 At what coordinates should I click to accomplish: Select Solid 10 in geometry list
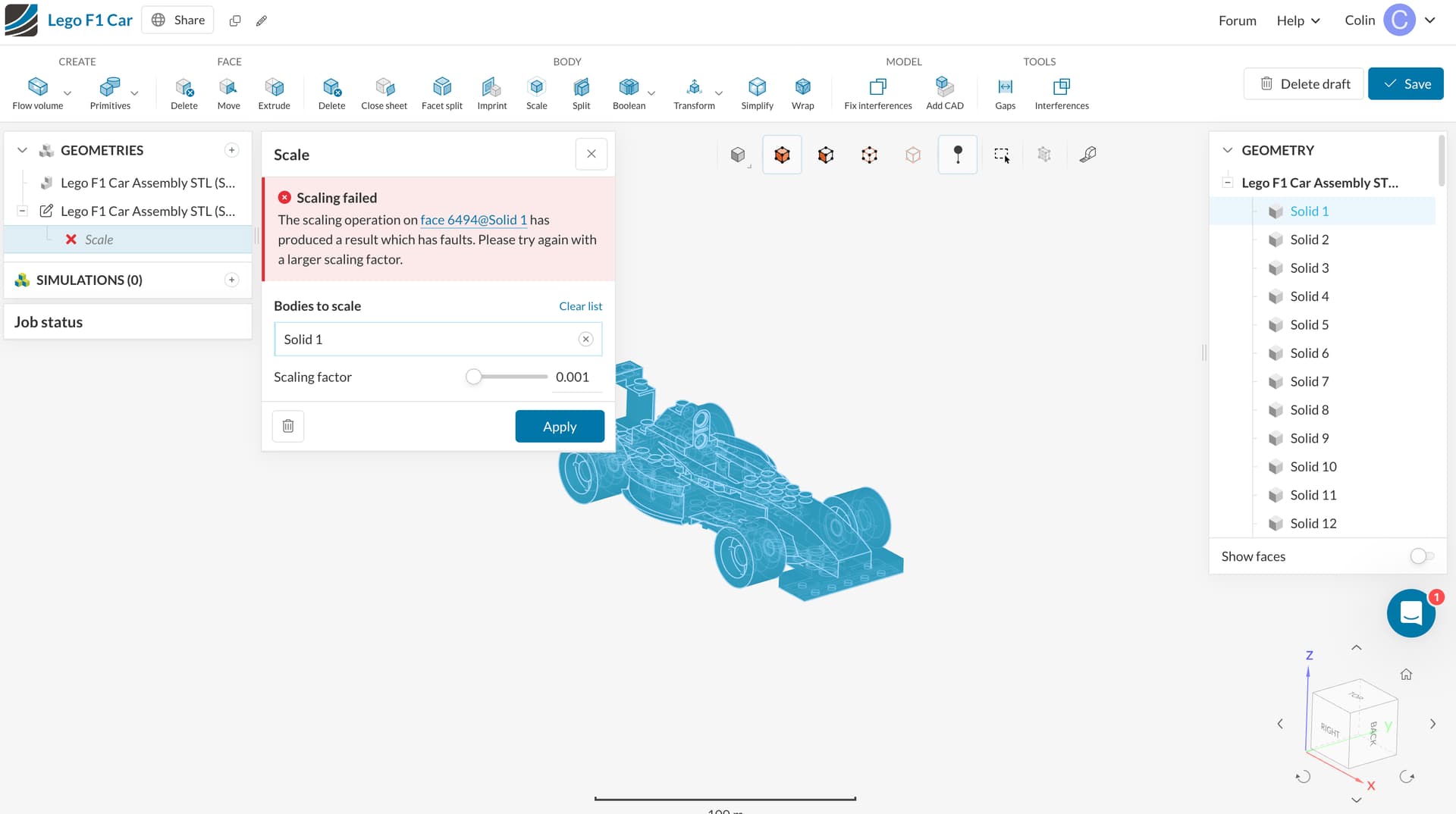(1313, 467)
